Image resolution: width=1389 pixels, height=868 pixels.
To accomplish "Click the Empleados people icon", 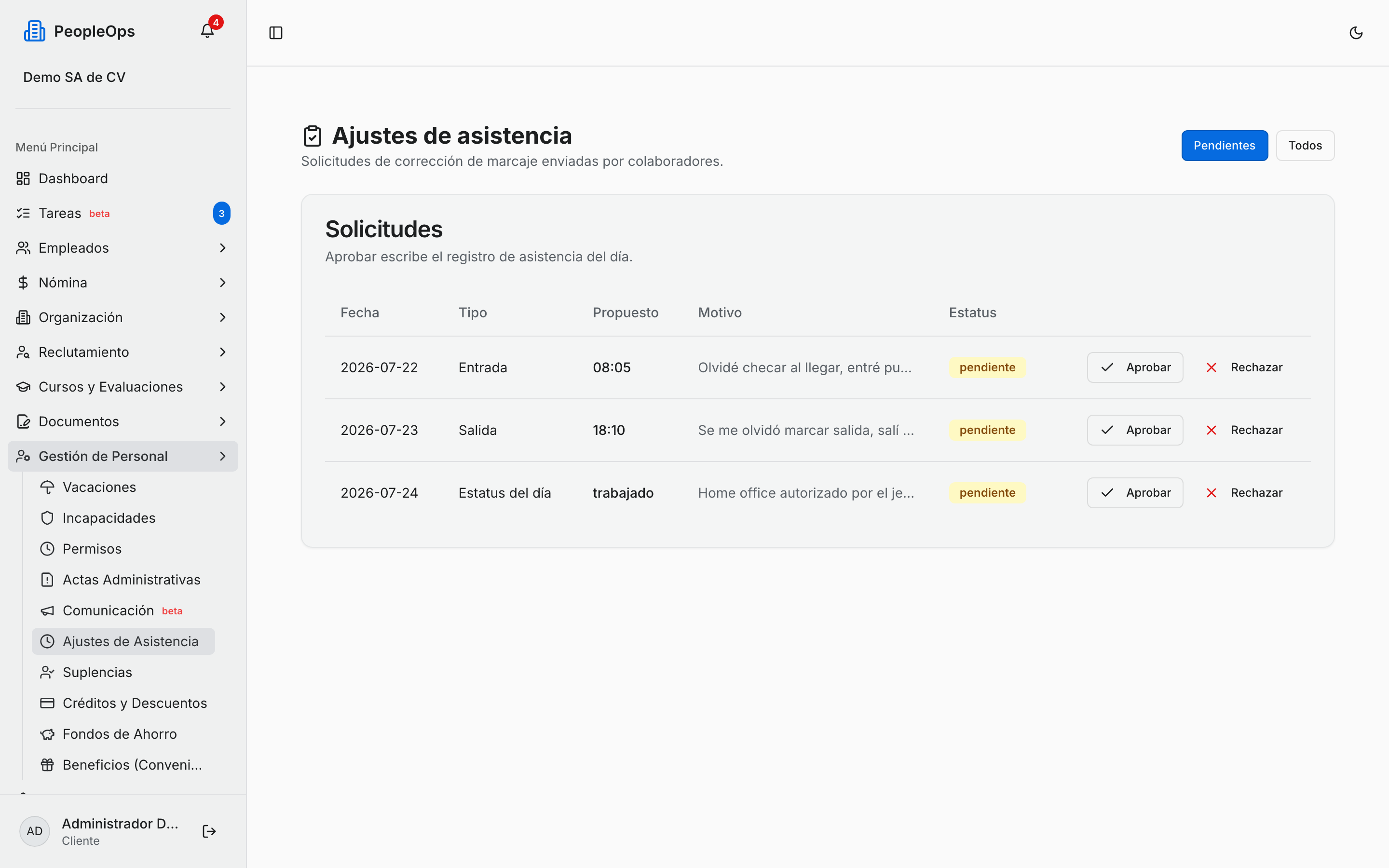I will point(23,248).
